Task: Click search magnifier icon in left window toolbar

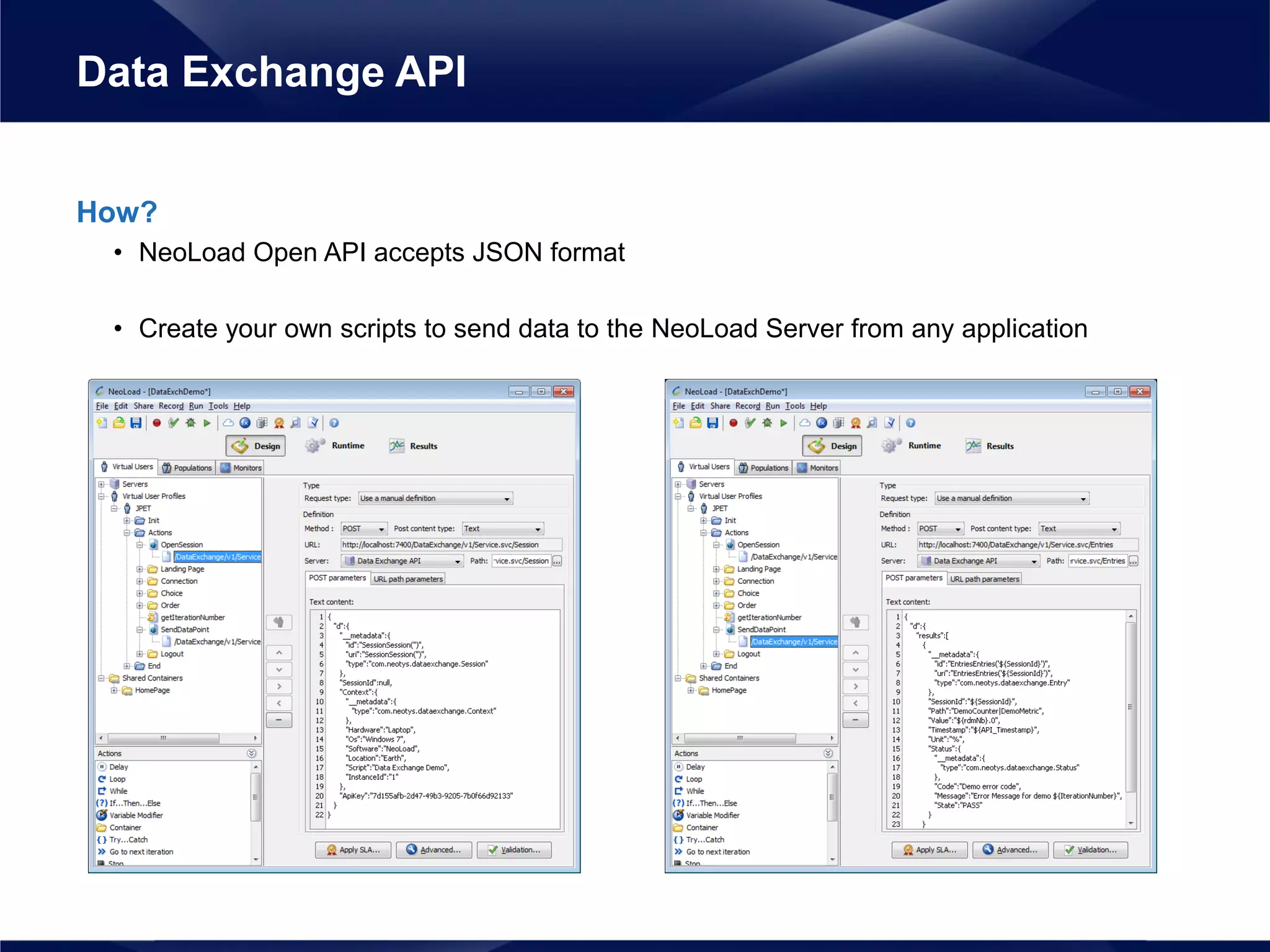Action: point(296,423)
